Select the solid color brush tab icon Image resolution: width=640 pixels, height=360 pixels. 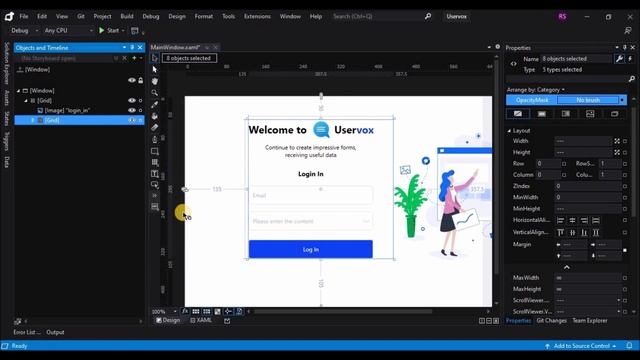[542, 114]
